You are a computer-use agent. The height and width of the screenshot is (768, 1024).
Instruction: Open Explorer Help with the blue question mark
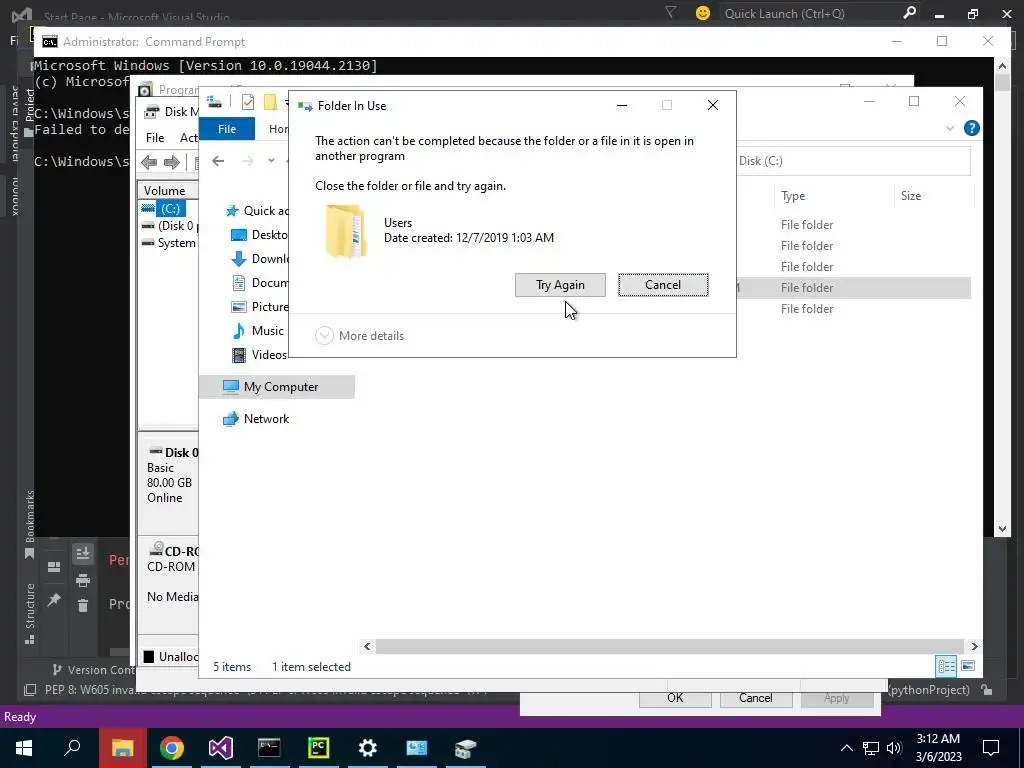click(971, 128)
